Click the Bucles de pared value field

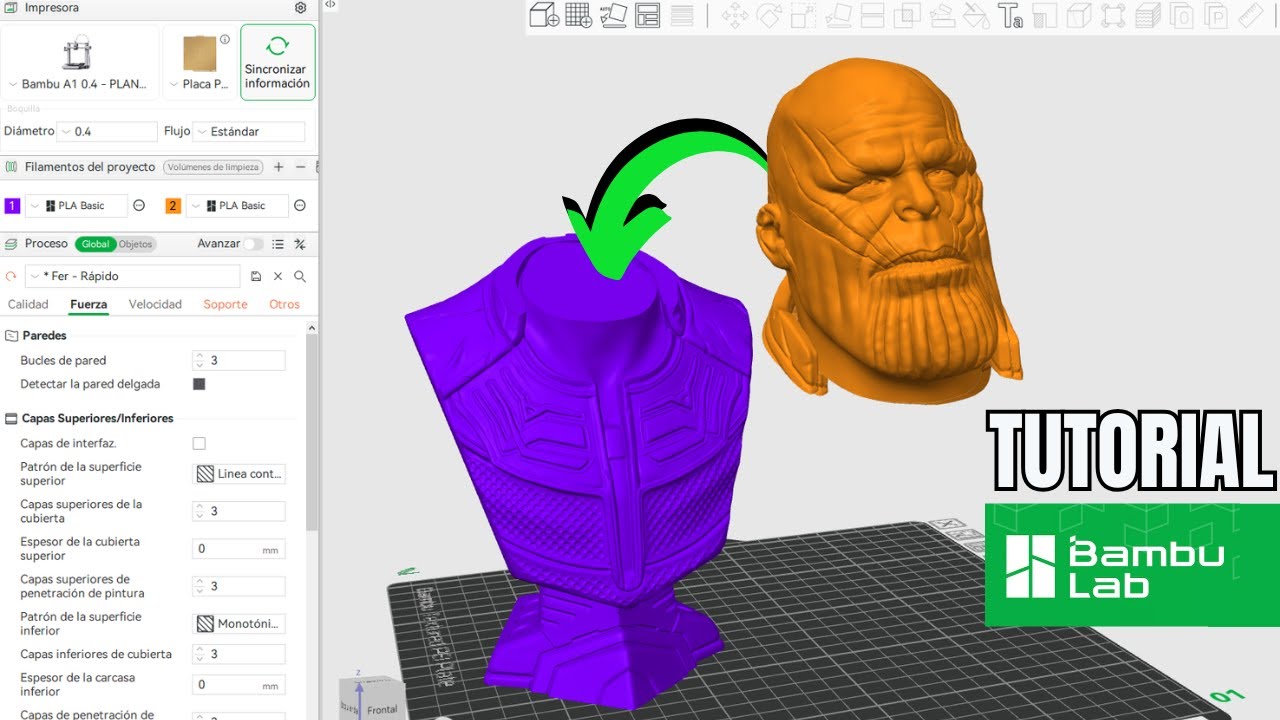coord(239,360)
